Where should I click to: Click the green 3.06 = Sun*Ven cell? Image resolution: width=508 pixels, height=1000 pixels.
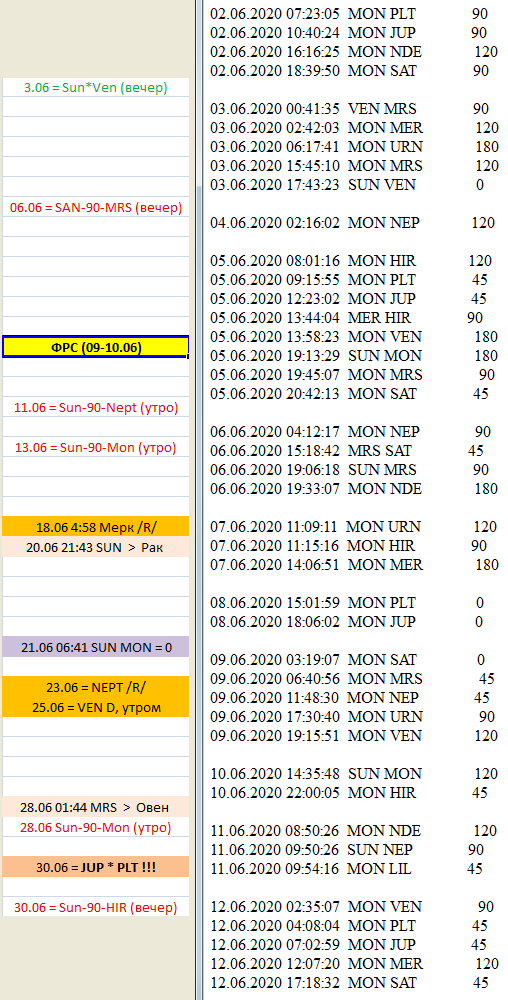coord(96,87)
